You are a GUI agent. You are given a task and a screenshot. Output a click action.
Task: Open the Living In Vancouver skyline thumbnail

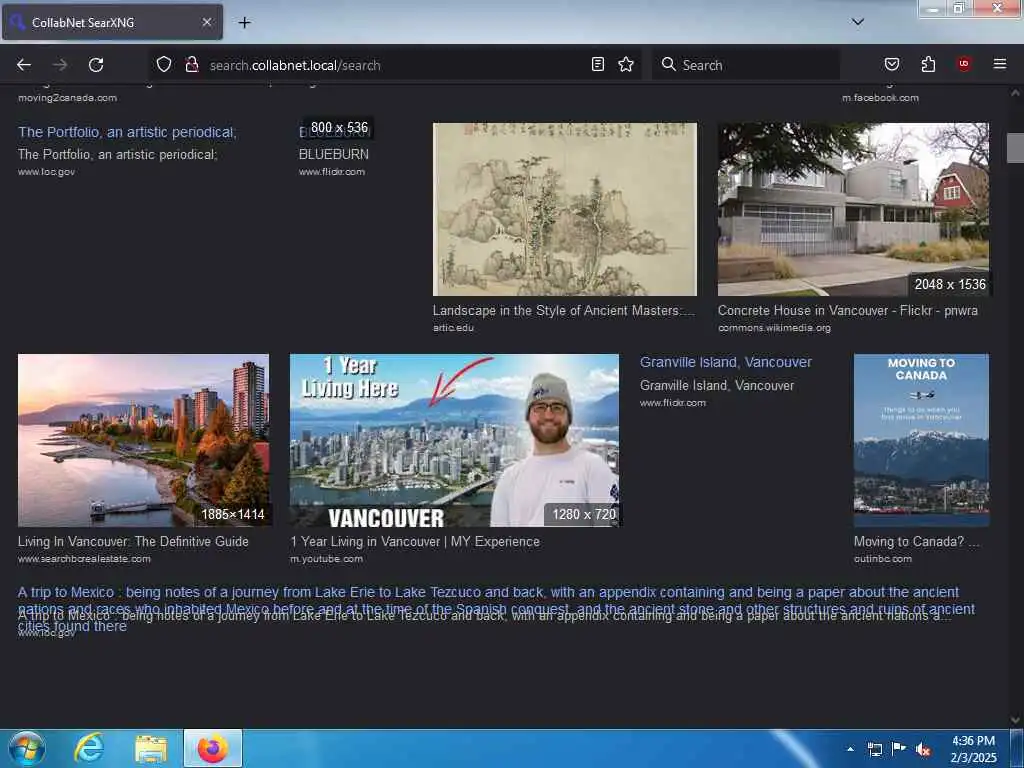click(143, 440)
